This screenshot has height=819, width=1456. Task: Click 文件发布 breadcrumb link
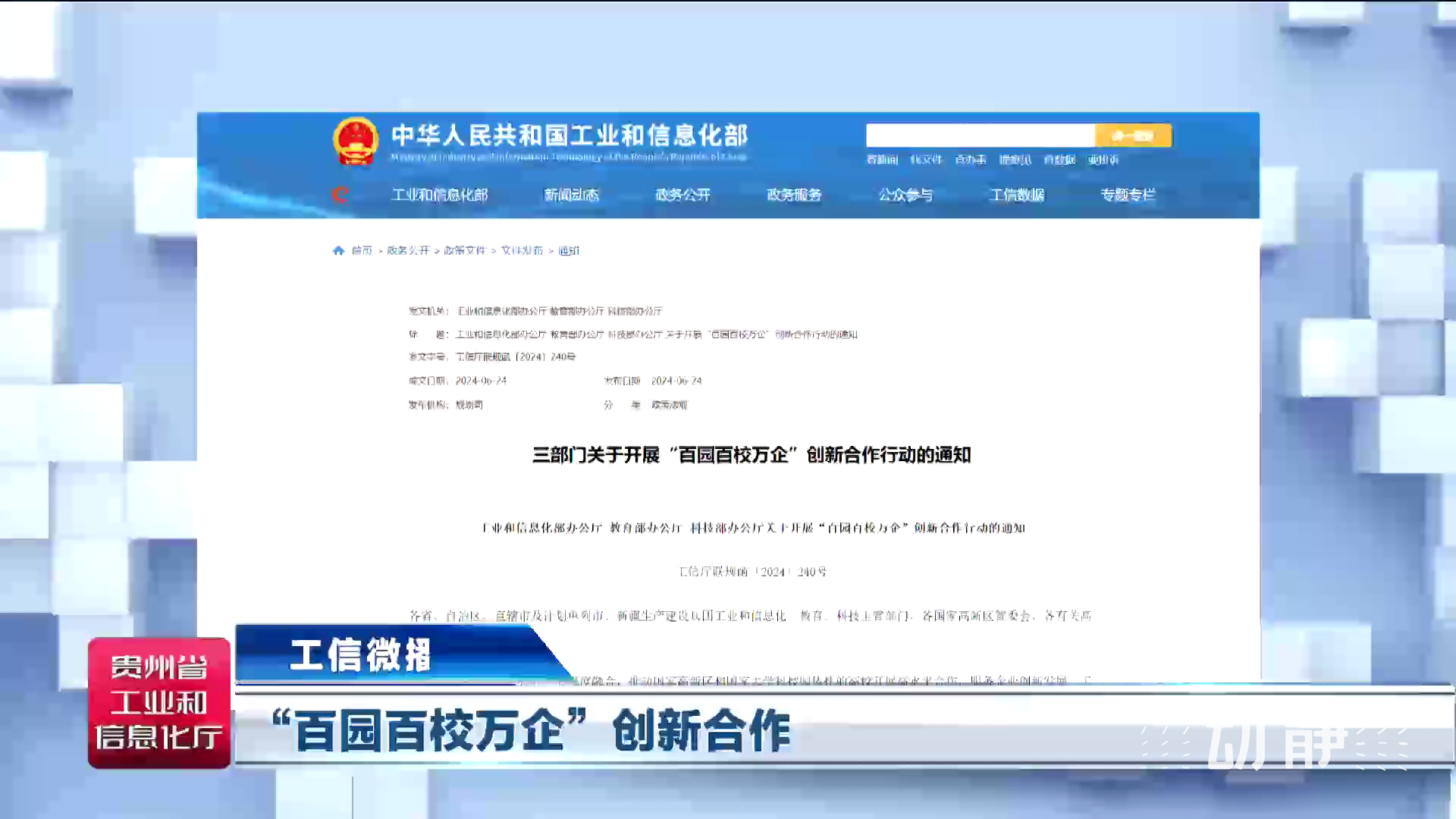522,250
